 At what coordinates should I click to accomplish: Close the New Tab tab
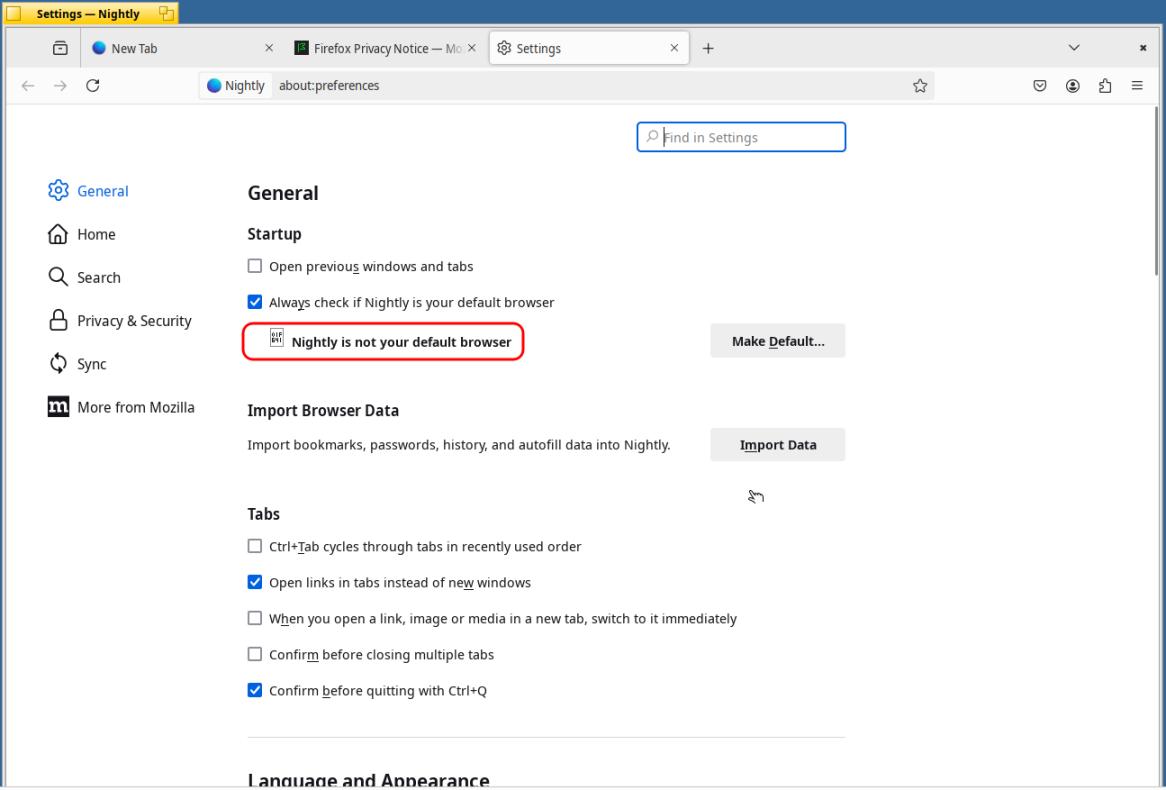[x=269, y=48]
